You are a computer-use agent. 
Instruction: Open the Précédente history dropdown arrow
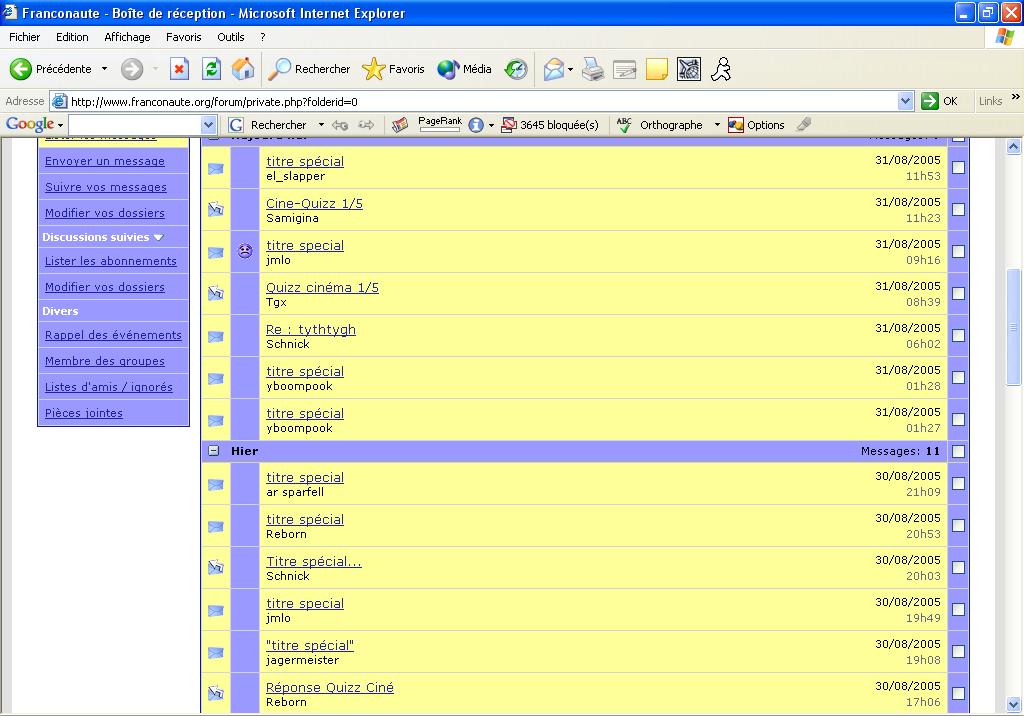[x=104, y=69]
